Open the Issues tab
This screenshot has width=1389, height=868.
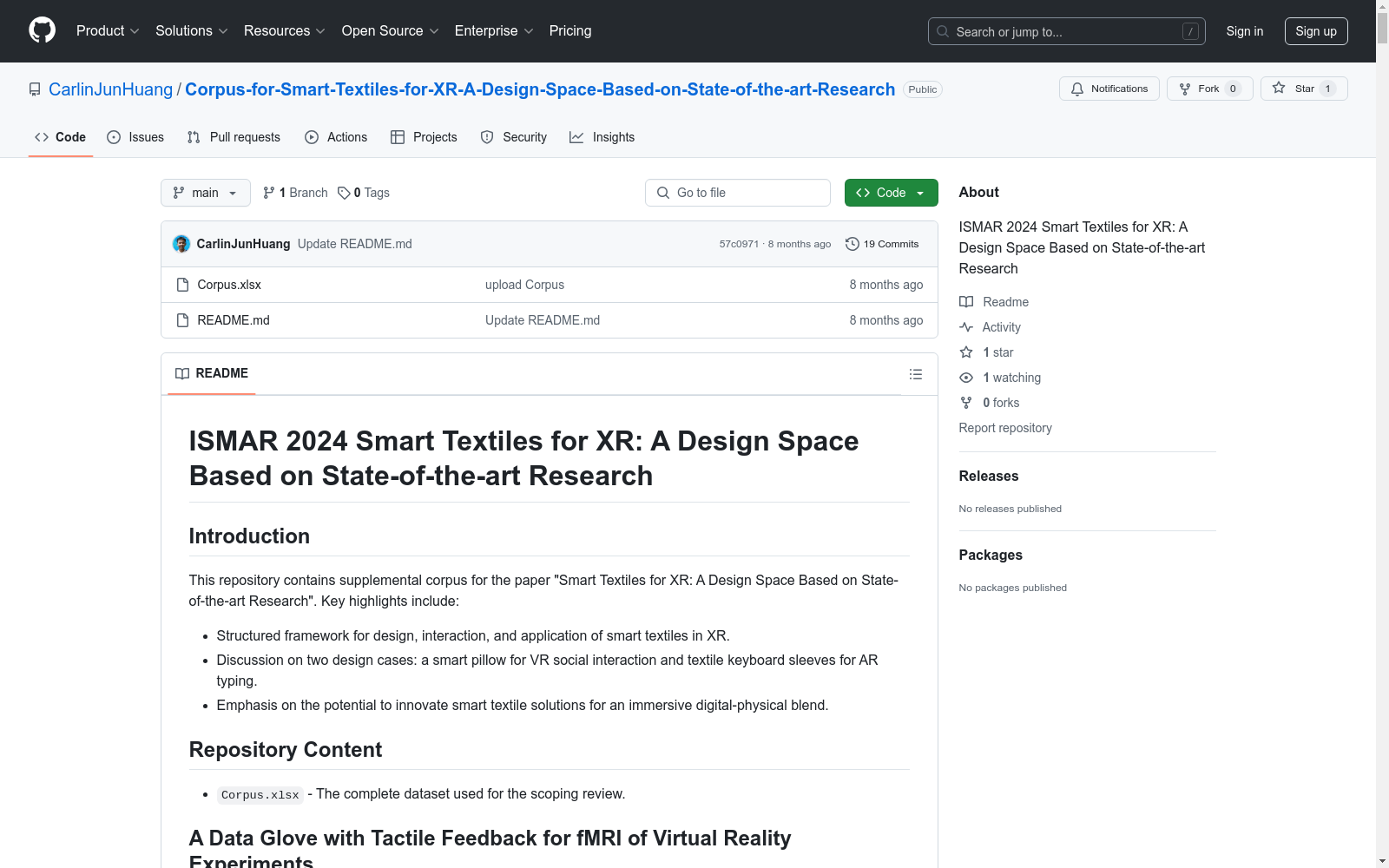[135, 137]
